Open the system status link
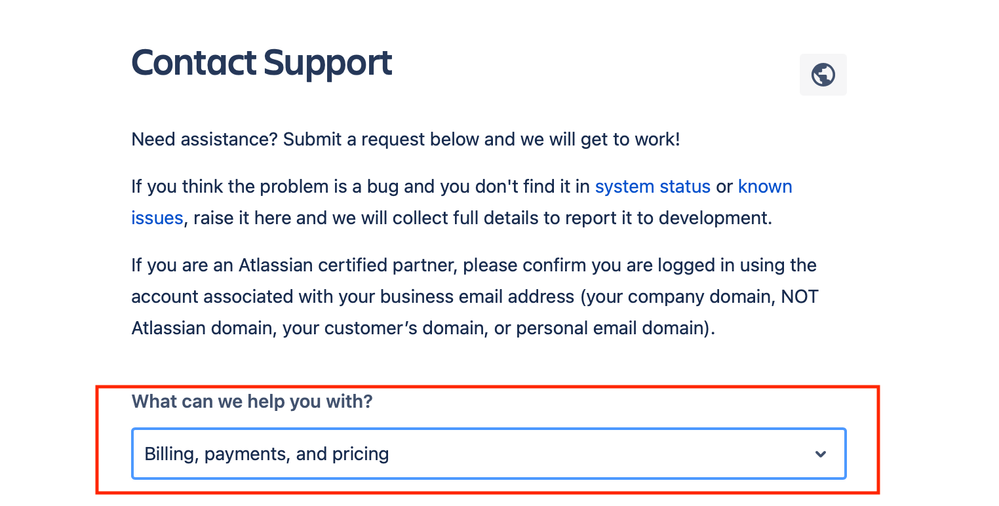 [652, 187]
